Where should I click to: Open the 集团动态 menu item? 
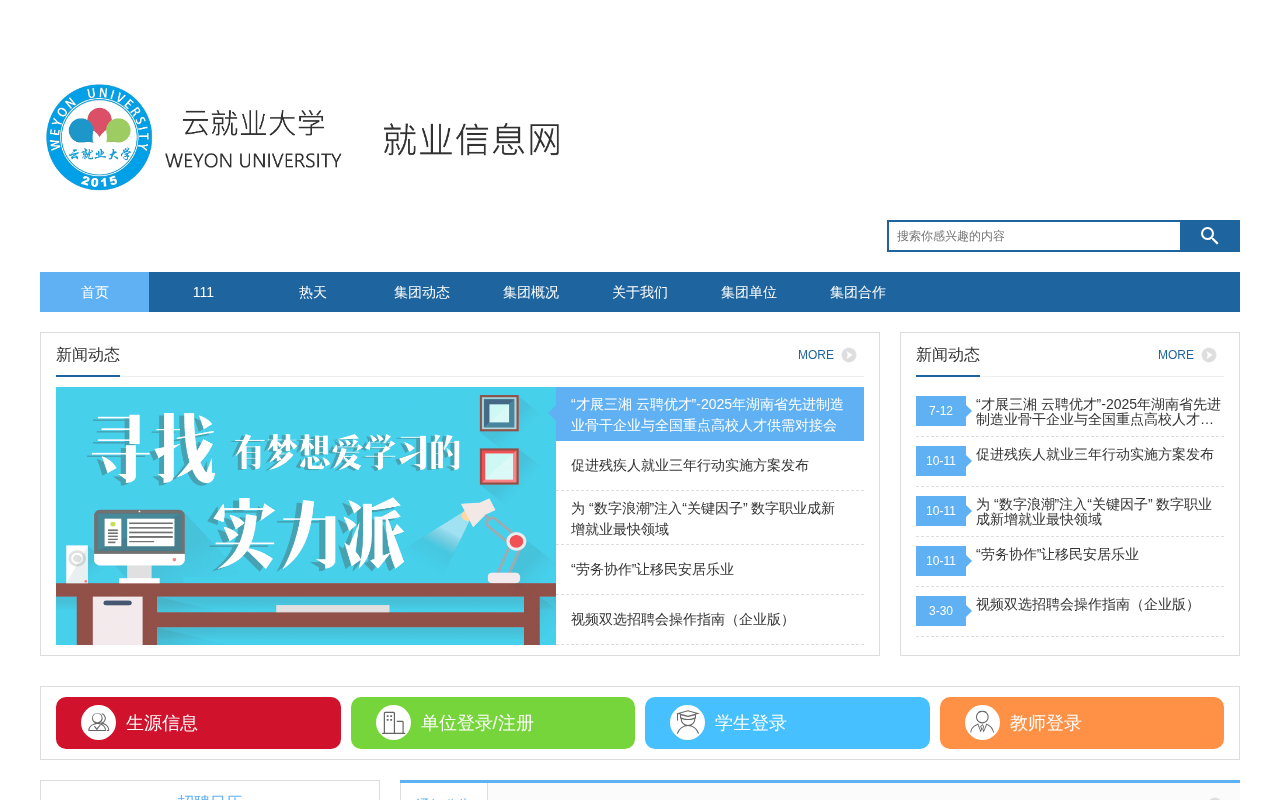(422, 292)
